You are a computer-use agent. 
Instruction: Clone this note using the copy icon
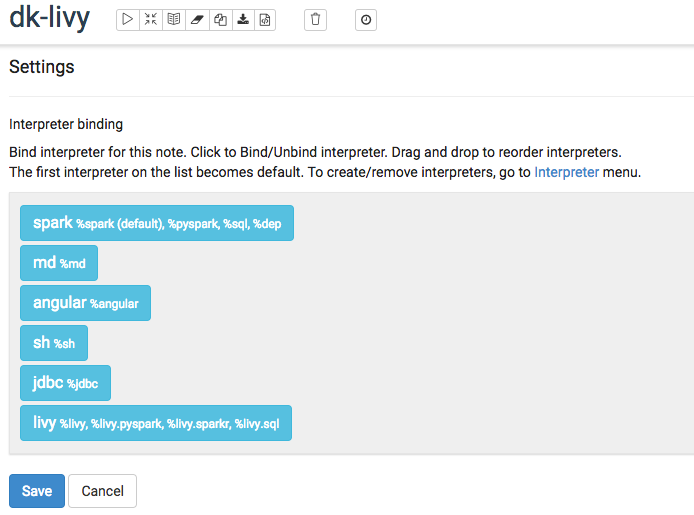(220, 20)
